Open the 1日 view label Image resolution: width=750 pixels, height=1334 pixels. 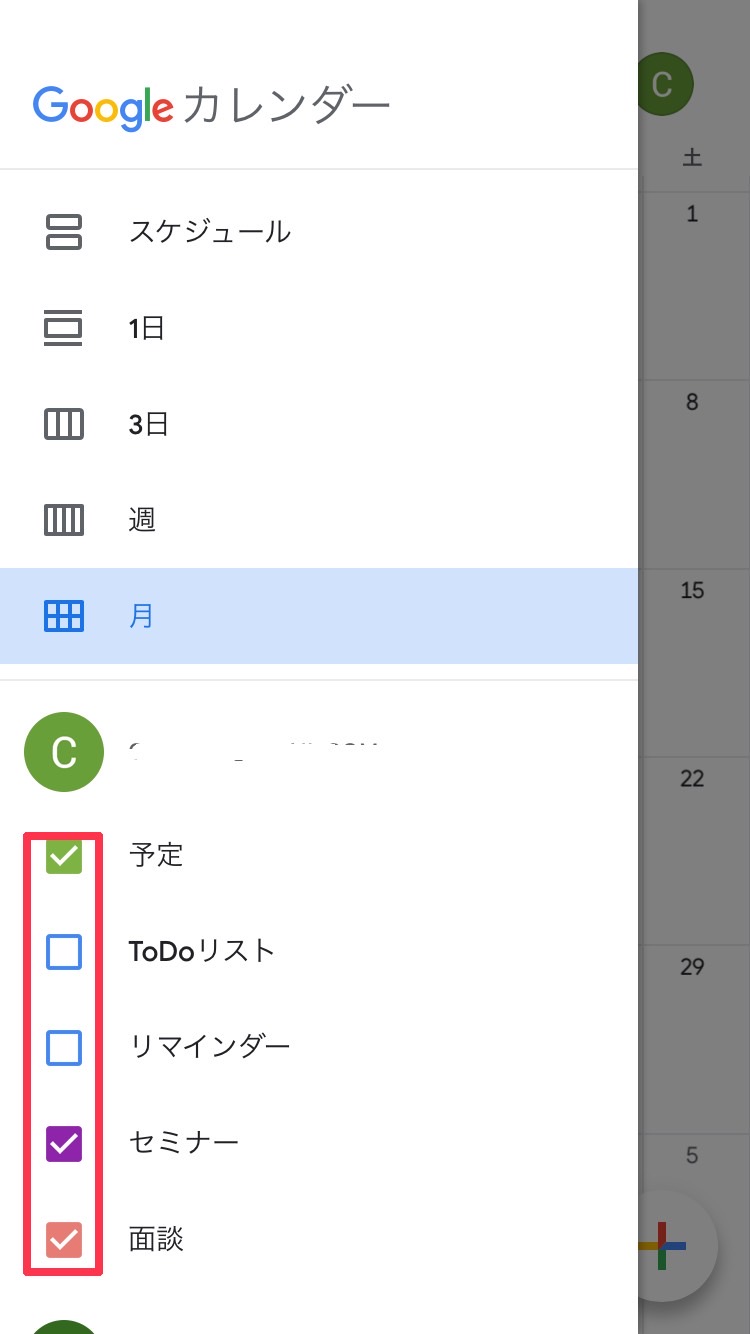(147, 328)
